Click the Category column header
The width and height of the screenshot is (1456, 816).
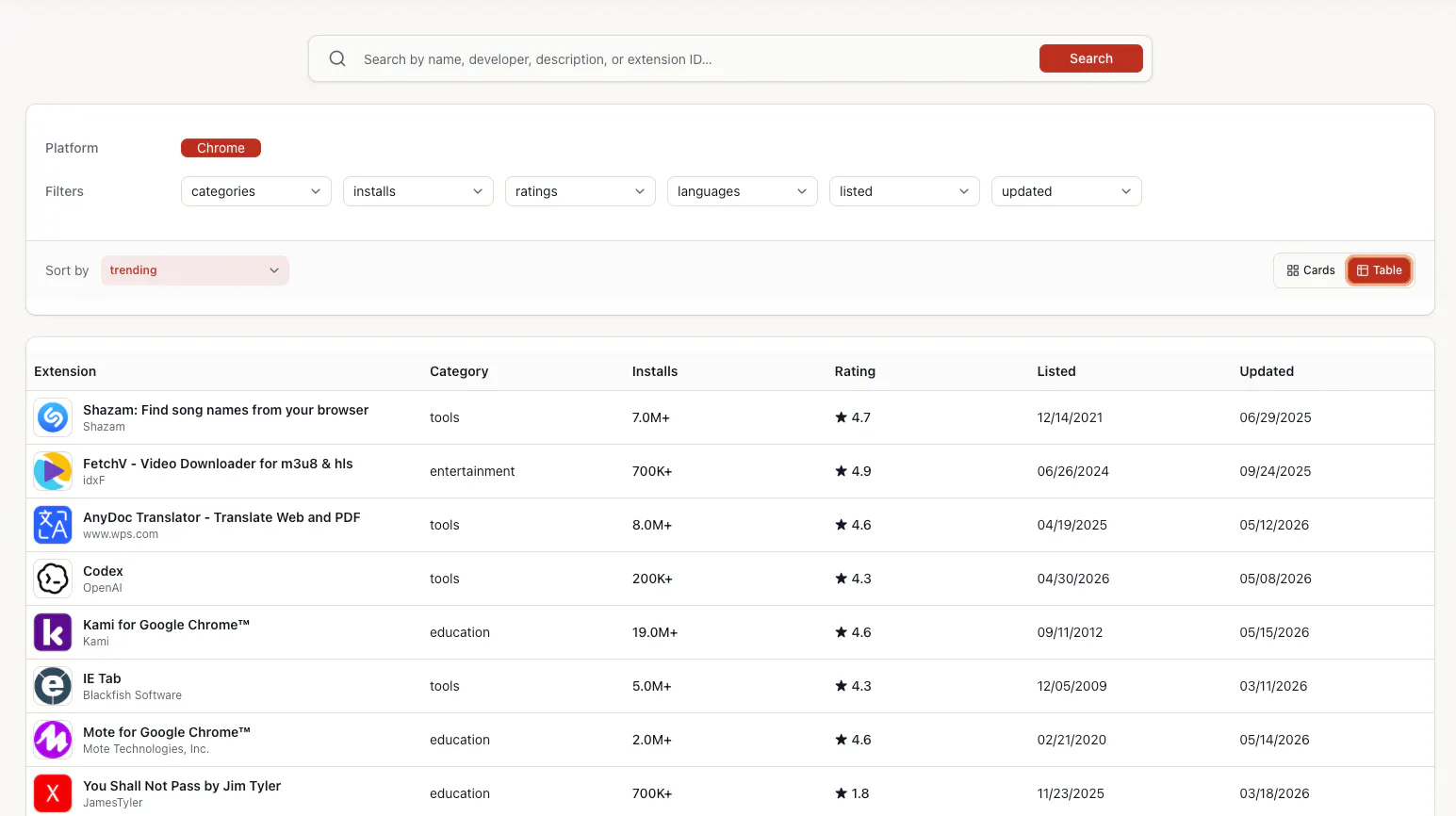(x=459, y=371)
